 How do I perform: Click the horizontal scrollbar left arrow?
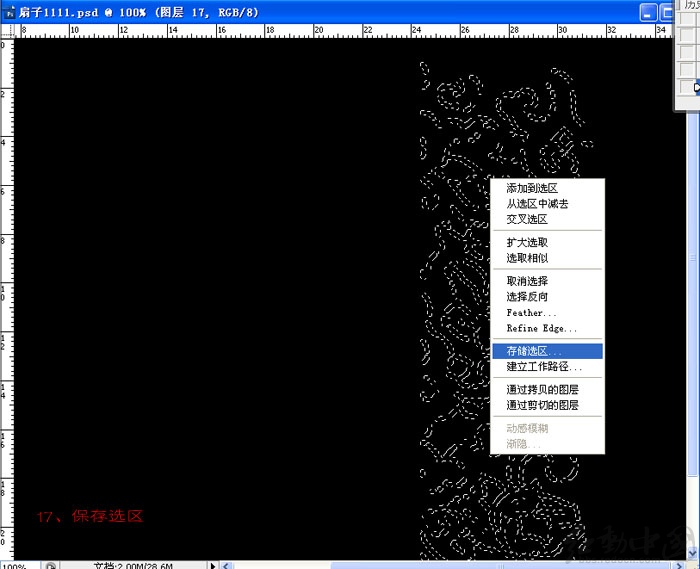tap(226, 566)
